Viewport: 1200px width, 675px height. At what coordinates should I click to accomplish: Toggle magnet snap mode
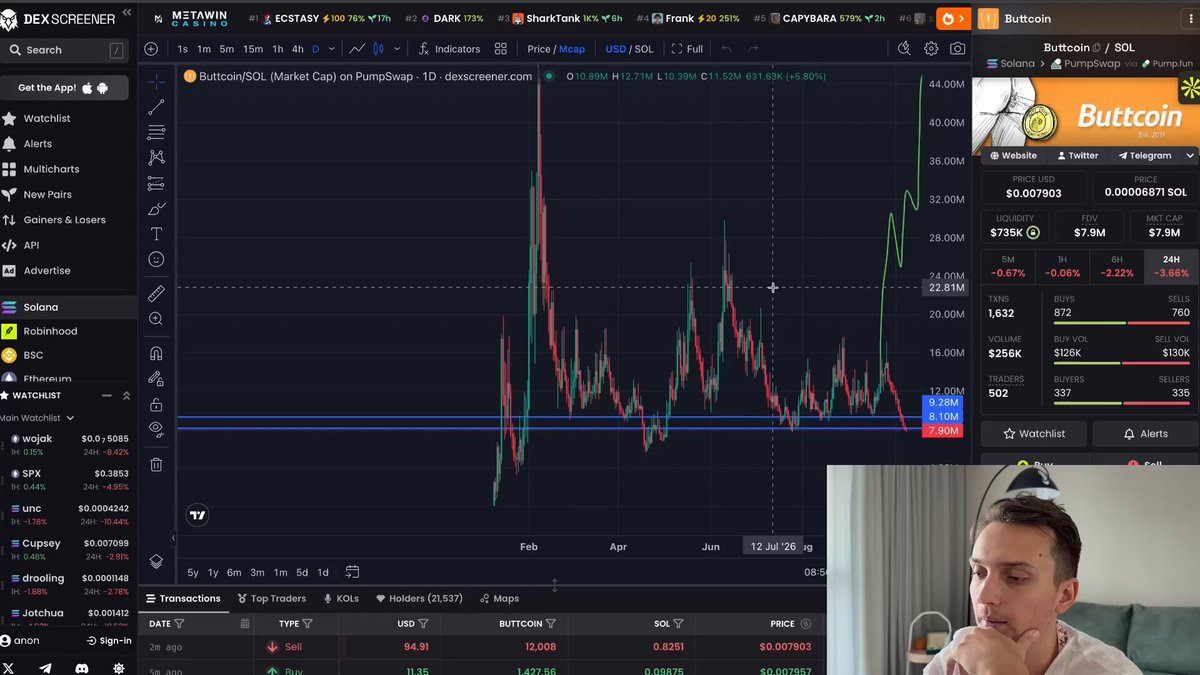(x=156, y=353)
